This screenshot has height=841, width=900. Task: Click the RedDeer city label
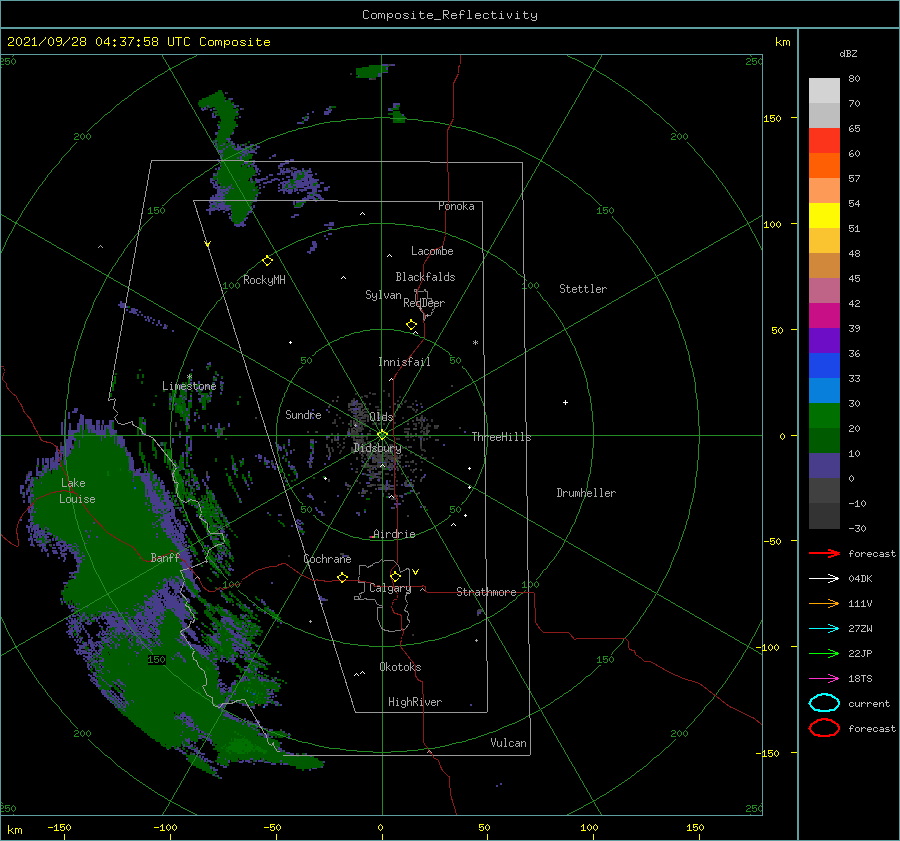[424, 303]
